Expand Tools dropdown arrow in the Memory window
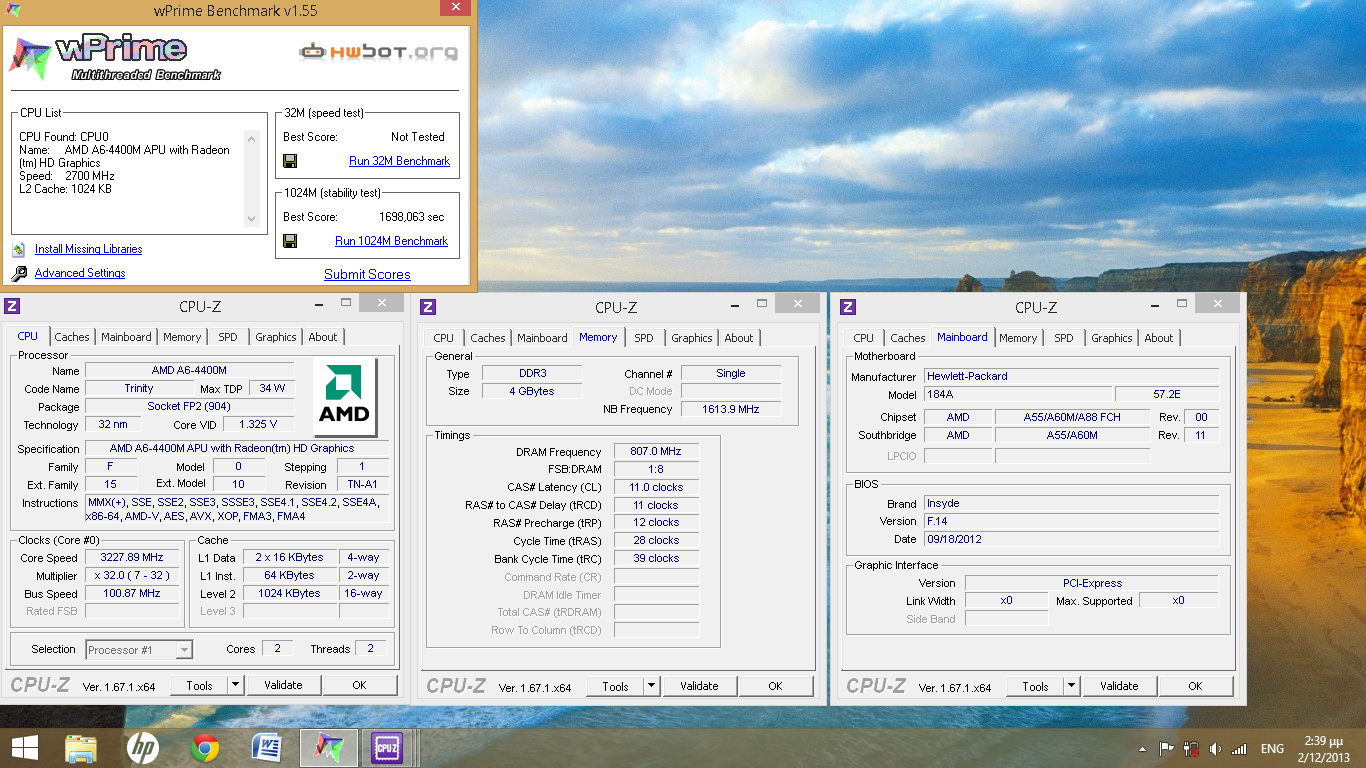The width and height of the screenshot is (1366, 768). [x=652, y=686]
